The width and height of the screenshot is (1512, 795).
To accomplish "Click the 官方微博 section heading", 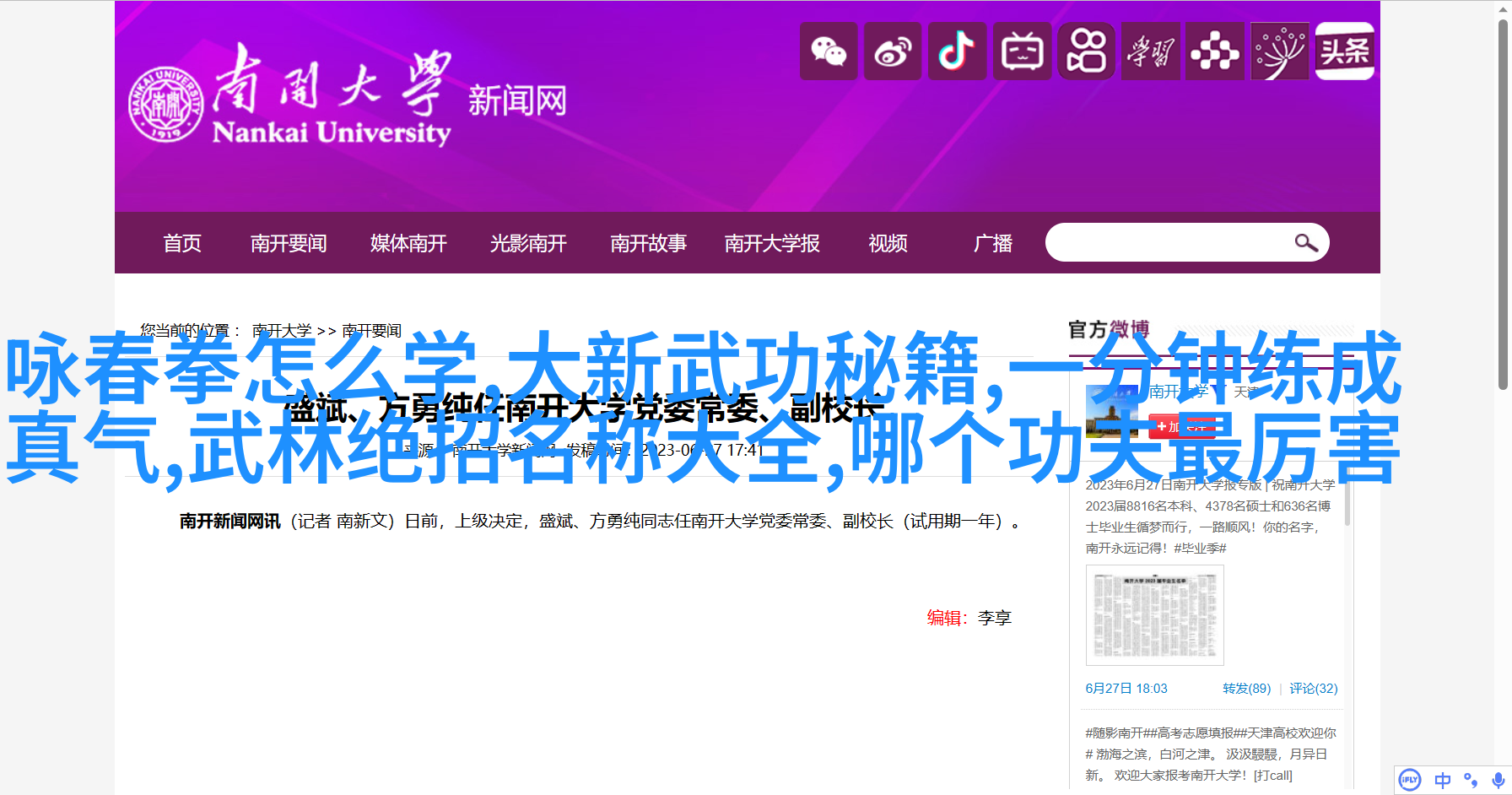I will click(x=1109, y=329).
